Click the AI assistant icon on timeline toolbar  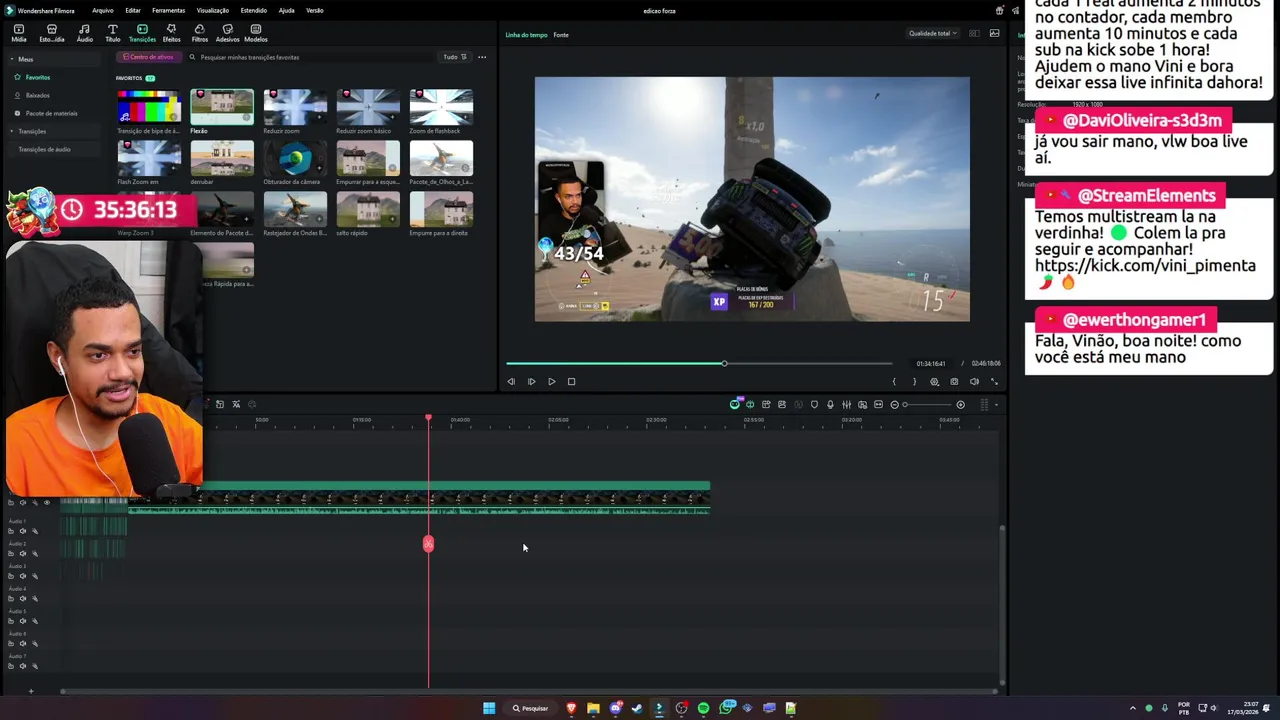point(735,404)
